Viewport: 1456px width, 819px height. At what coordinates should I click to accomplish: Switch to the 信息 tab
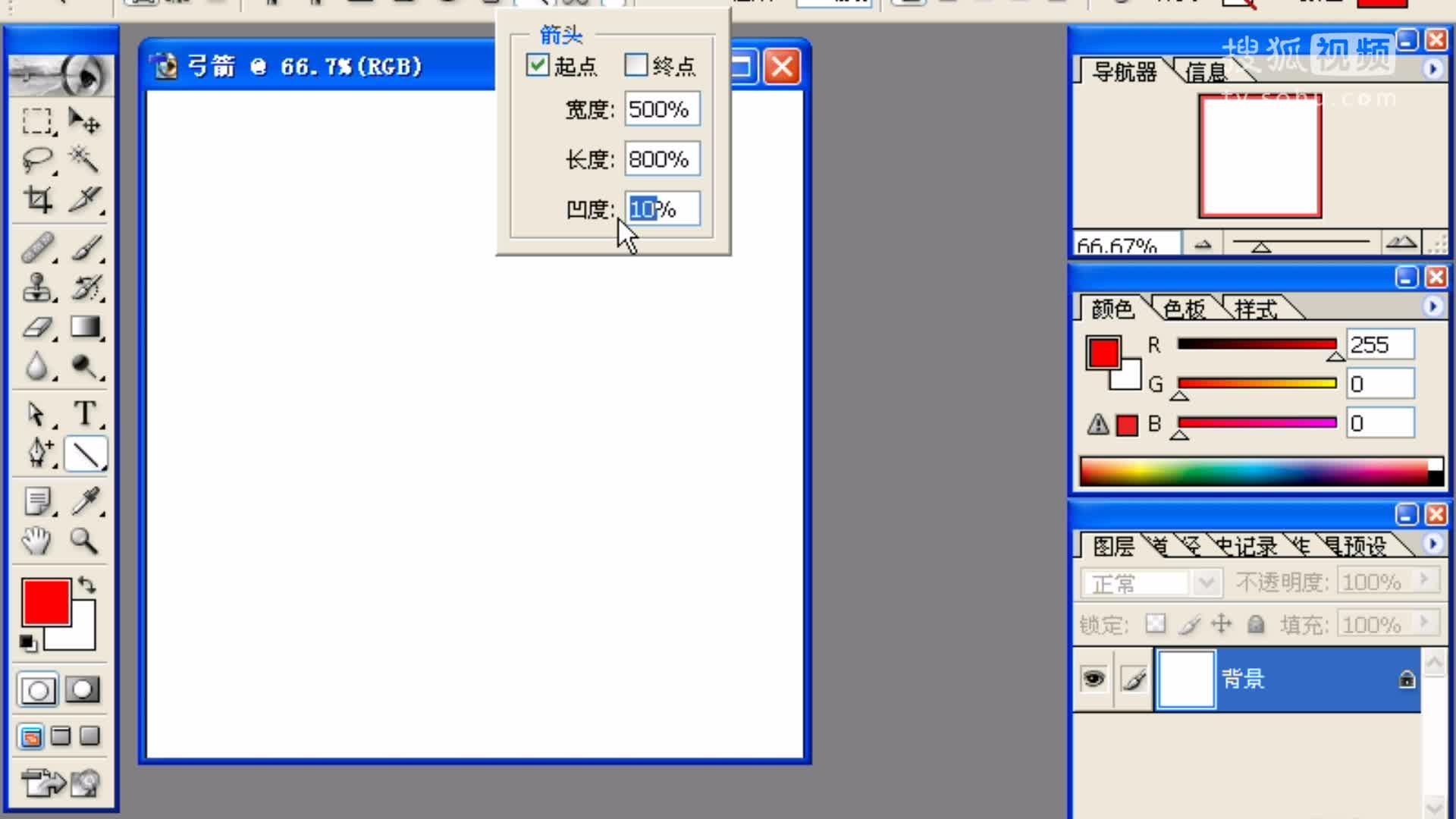[1207, 69]
